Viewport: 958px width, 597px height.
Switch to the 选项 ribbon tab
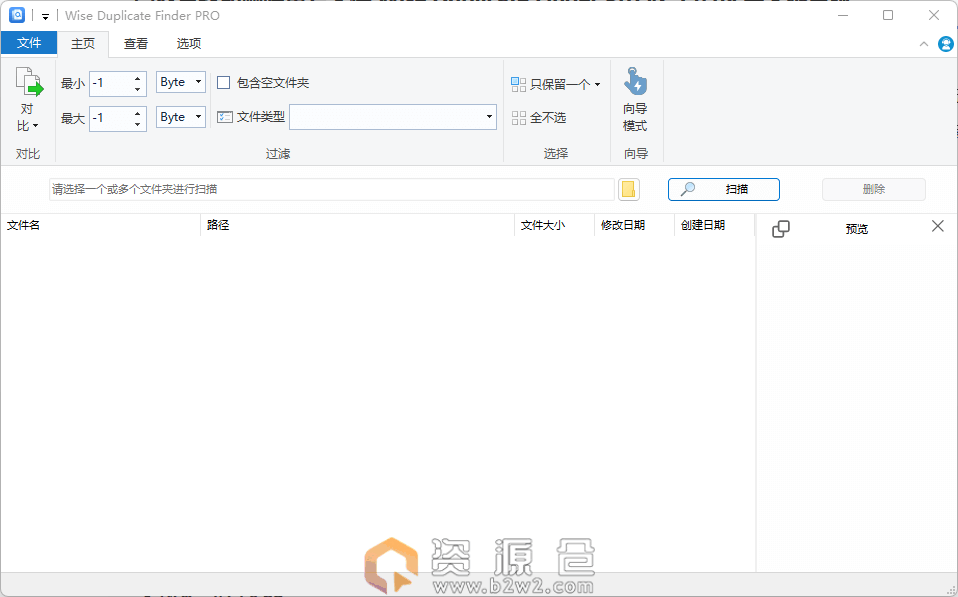coord(188,43)
